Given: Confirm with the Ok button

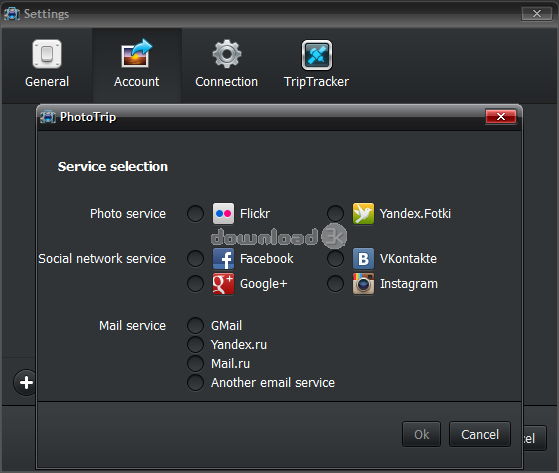Looking at the screenshot, I should (421, 434).
